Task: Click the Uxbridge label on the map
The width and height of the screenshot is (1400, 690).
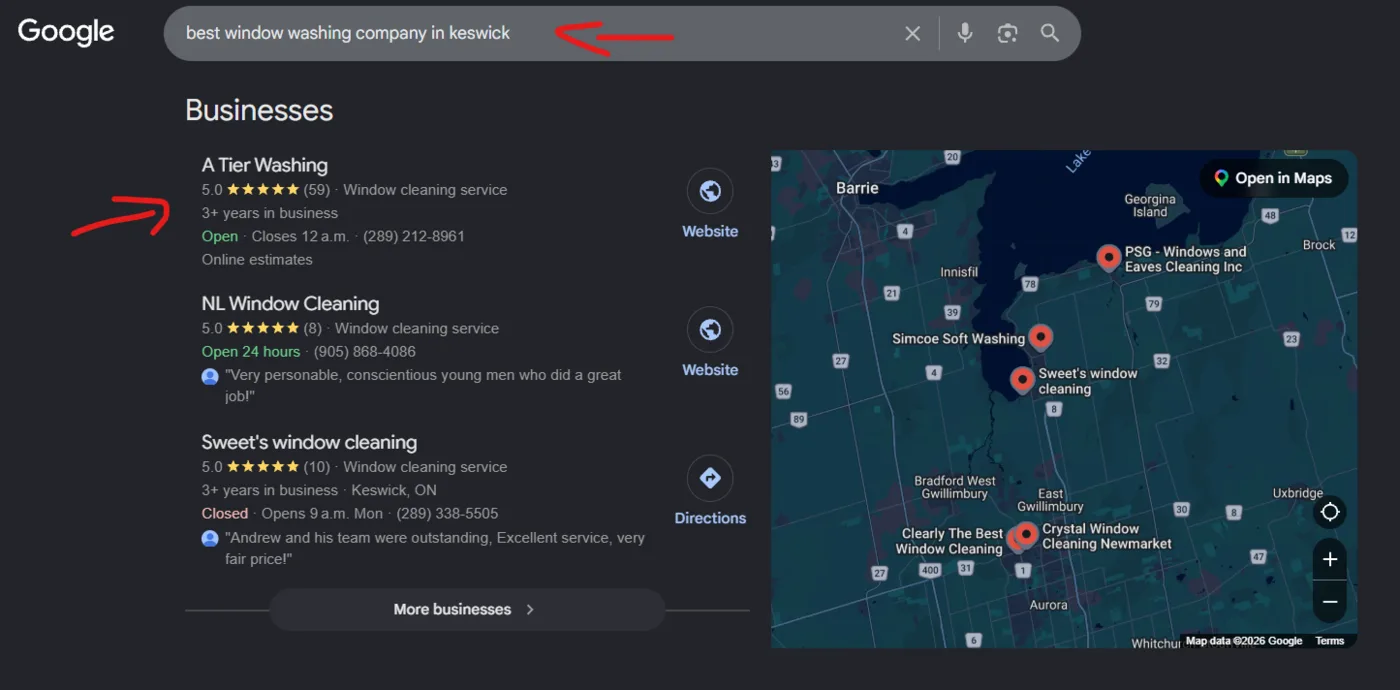Action: [x=1298, y=493]
